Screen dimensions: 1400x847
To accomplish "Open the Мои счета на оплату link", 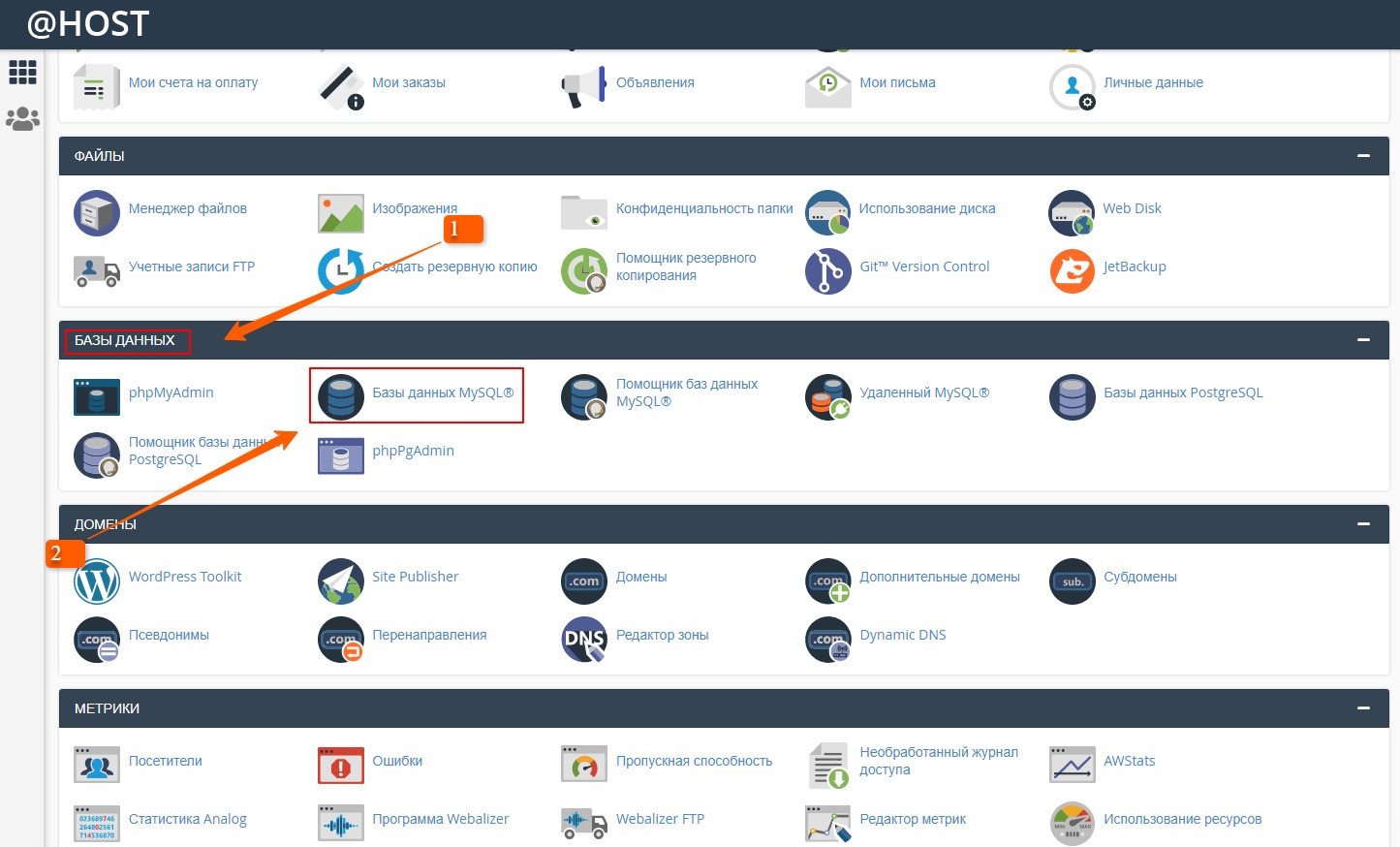I will coord(193,82).
